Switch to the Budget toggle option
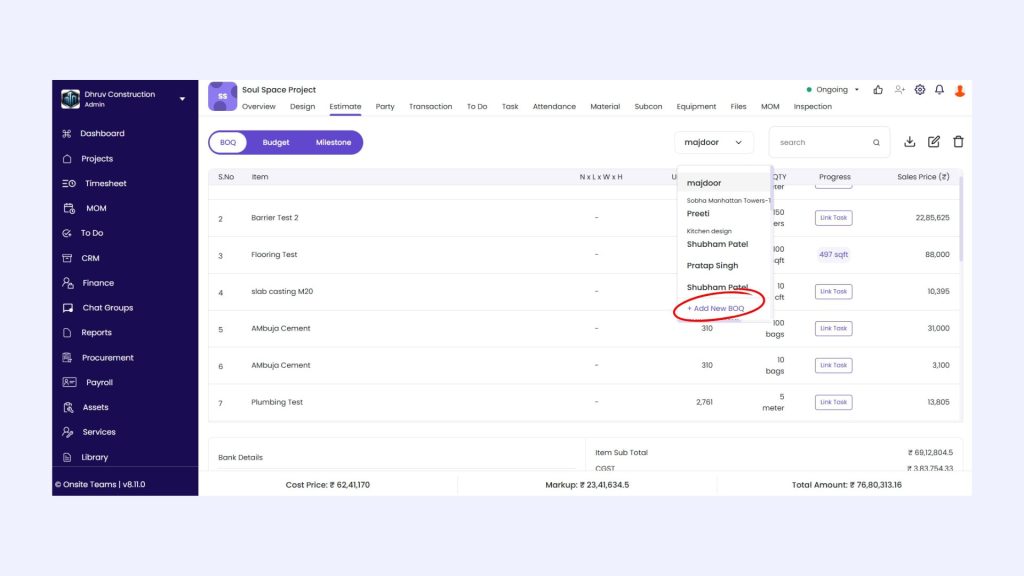The height and width of the screenshot is (576, 1024). (276, 143)
